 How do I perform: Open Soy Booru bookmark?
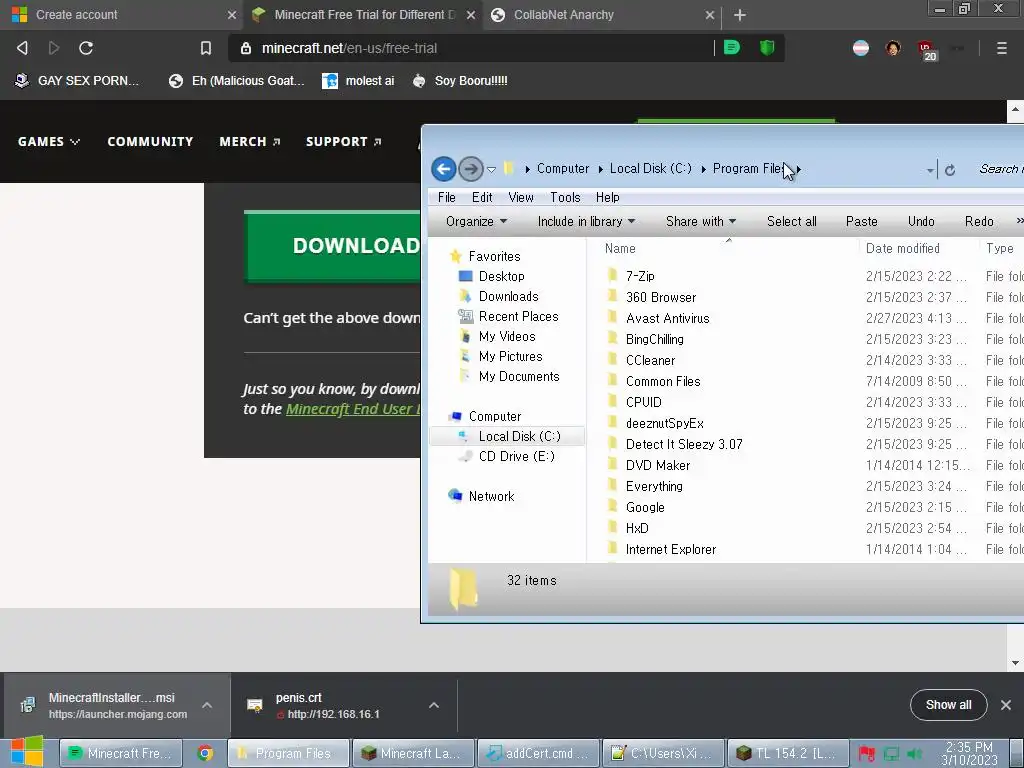point(460,81)
